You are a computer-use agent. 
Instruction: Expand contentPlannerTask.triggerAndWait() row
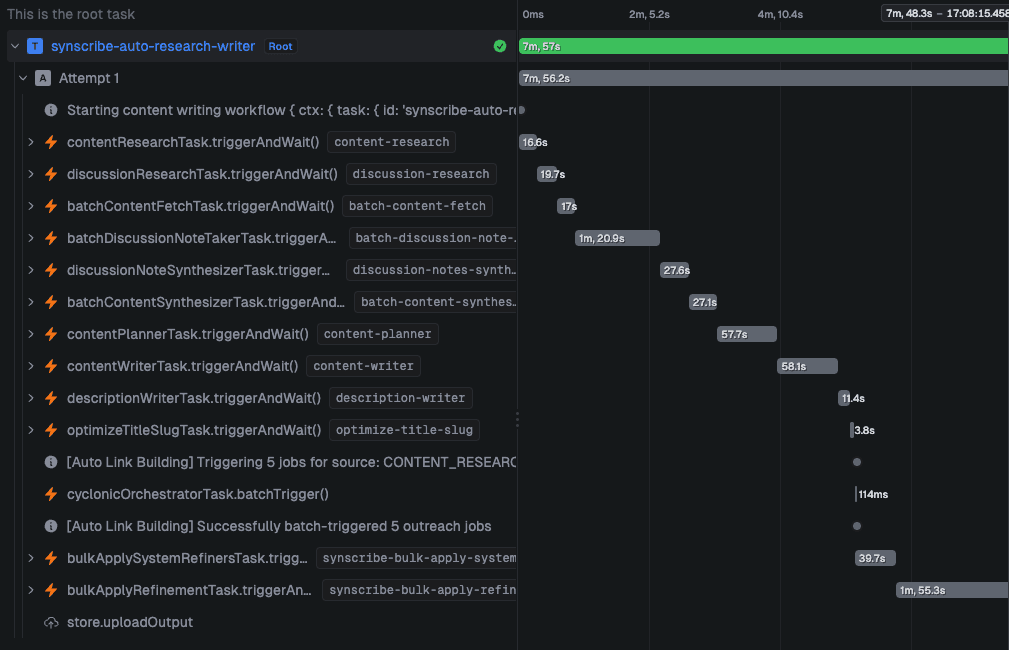point(31,334)
